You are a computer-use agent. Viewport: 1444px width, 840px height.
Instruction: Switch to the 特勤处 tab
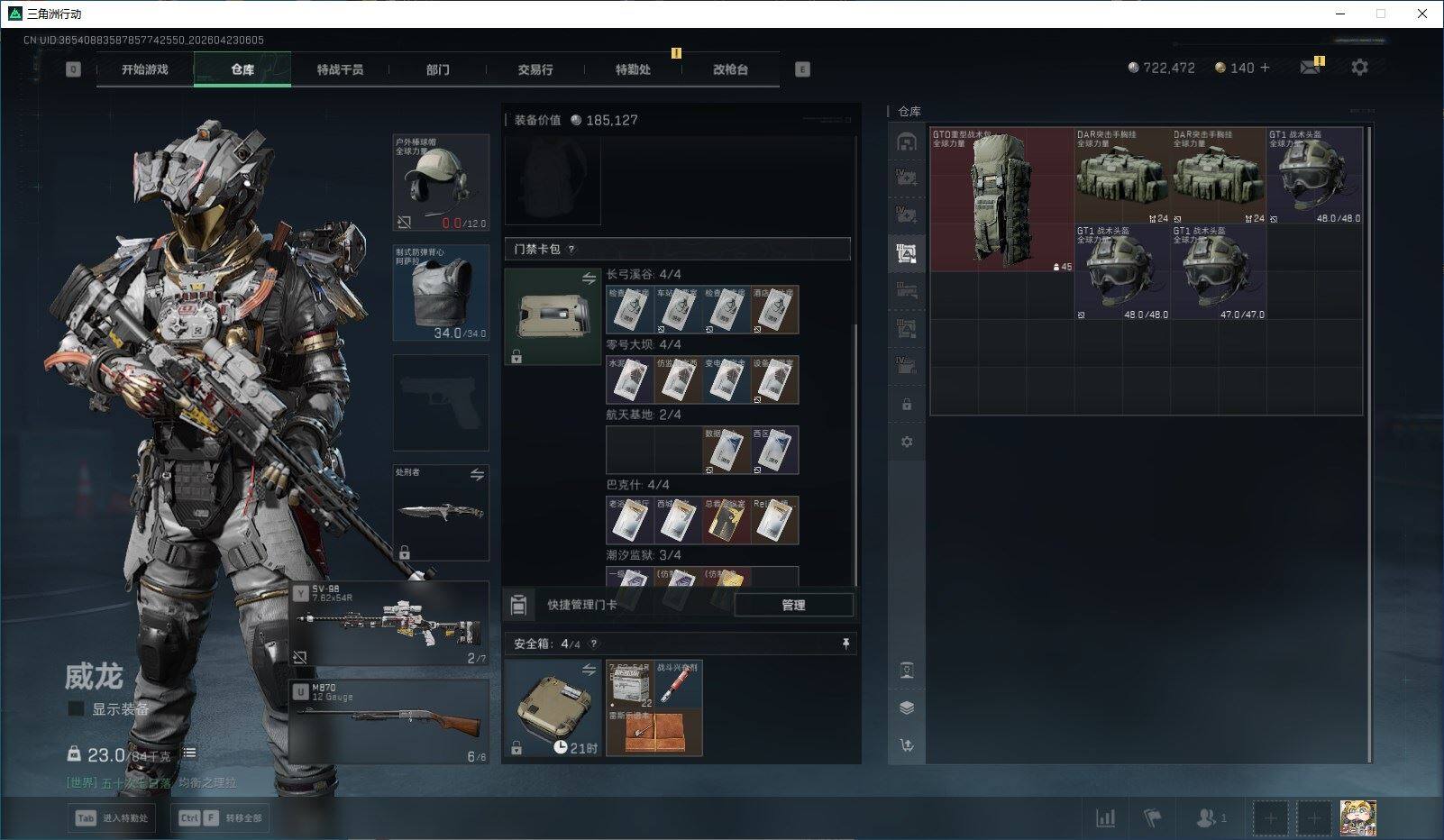tap(633, 69)
